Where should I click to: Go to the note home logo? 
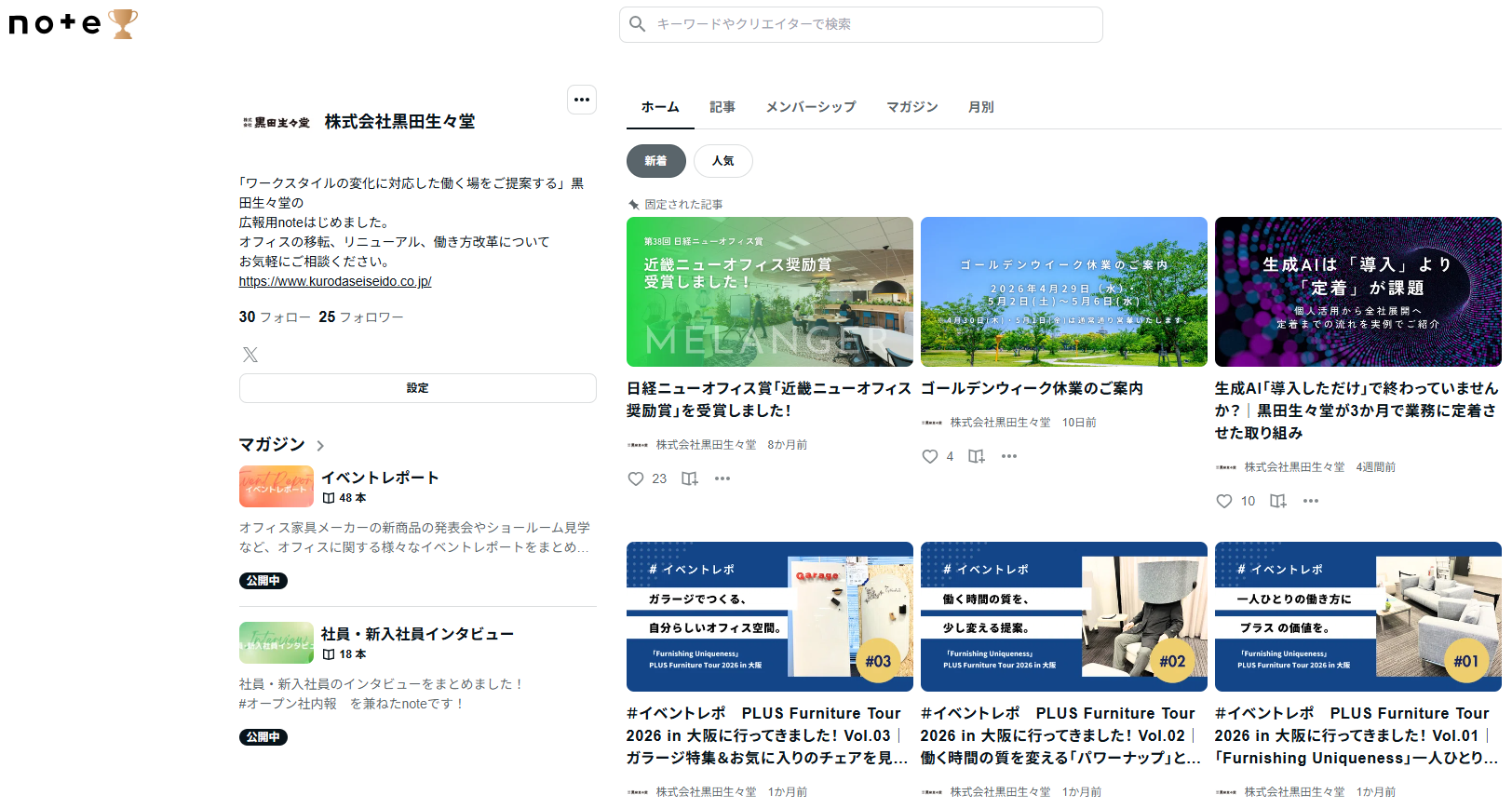point(55,23)
